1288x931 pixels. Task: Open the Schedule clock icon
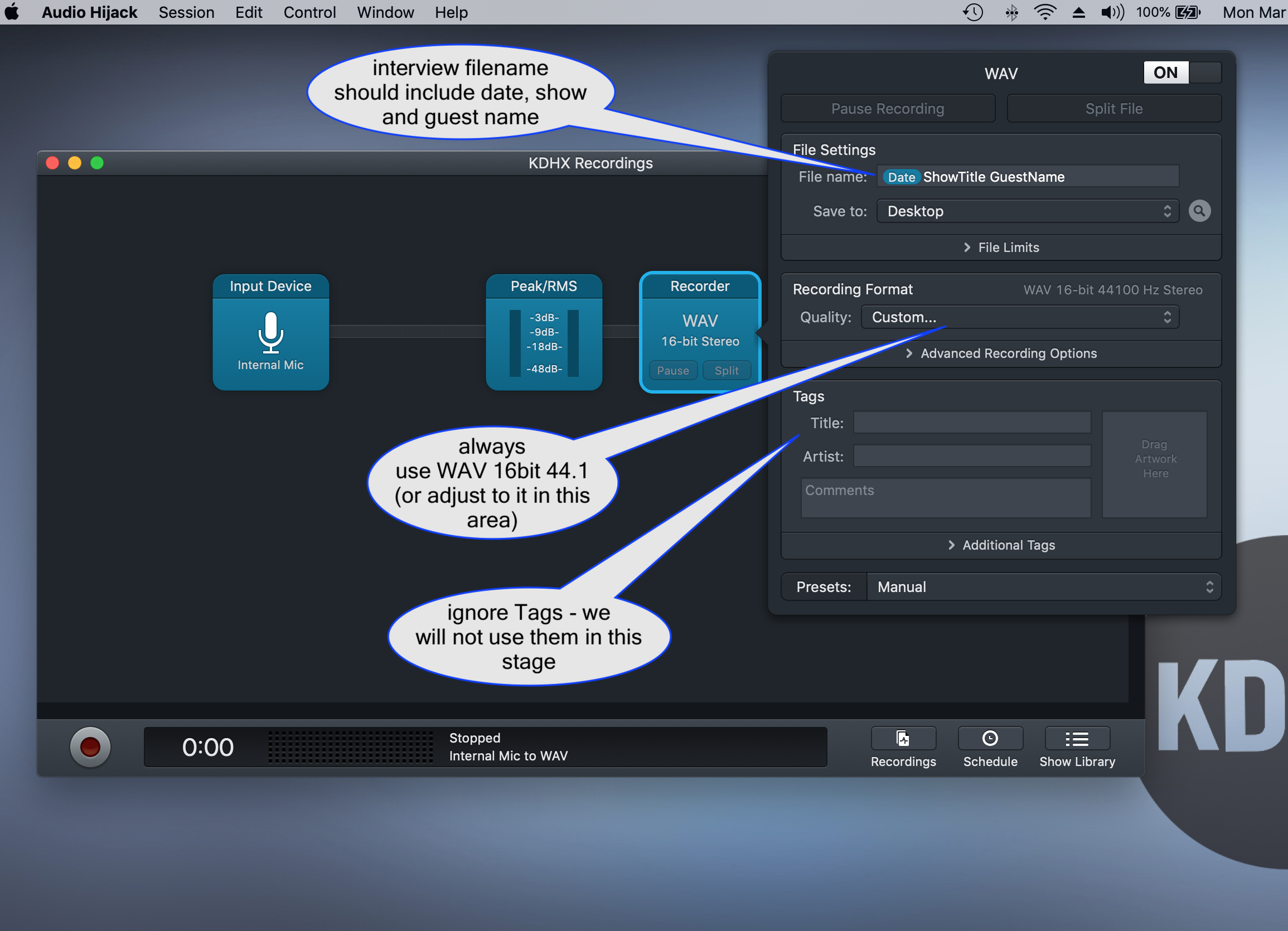click(990, 739)
